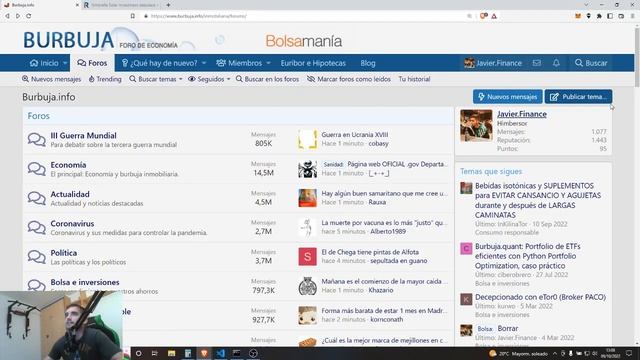
Task: Open the followed thread titled Borrar
Action: click(508, 328)
